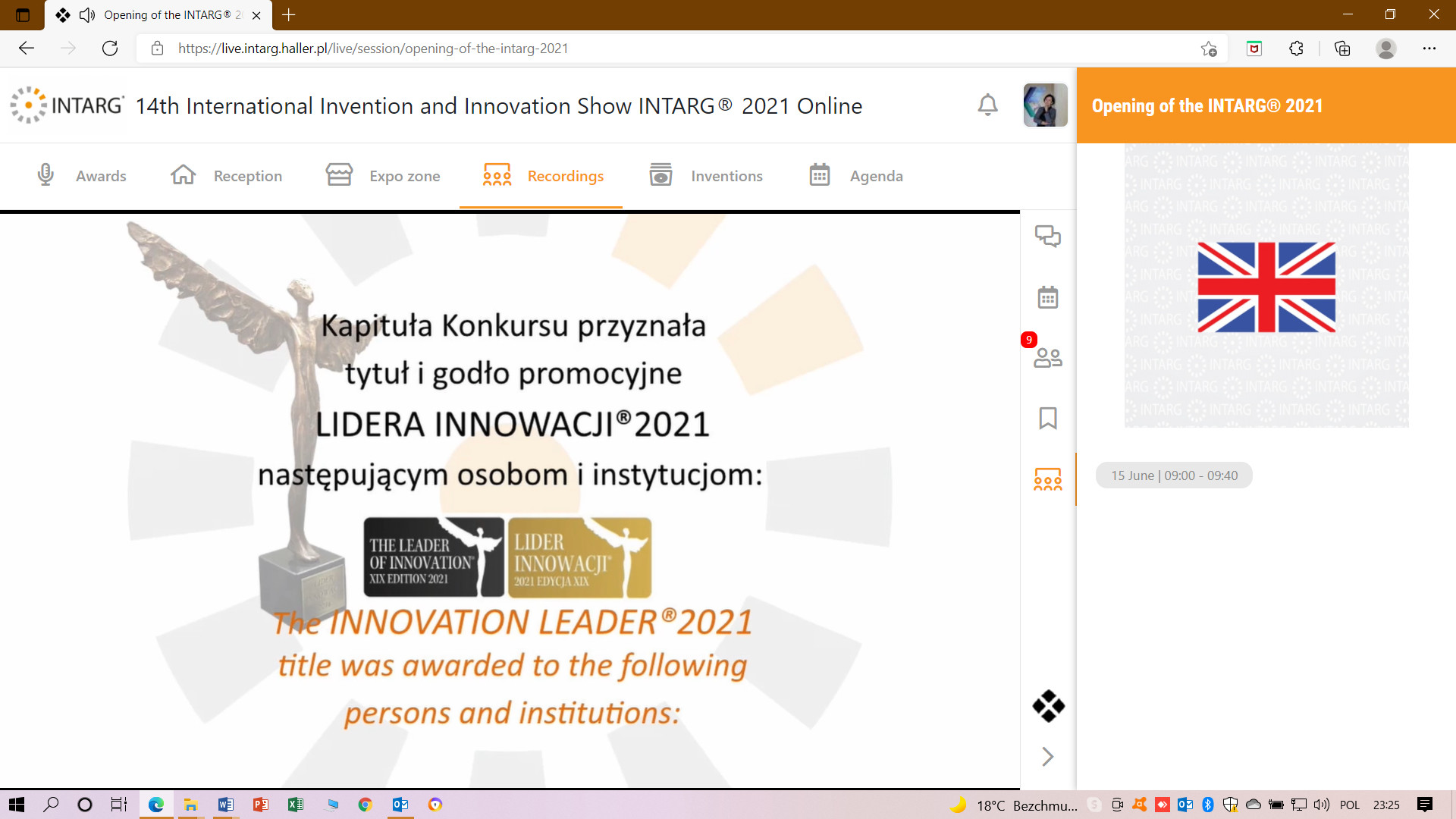Open the user profile avatar

pos(1045,105)
